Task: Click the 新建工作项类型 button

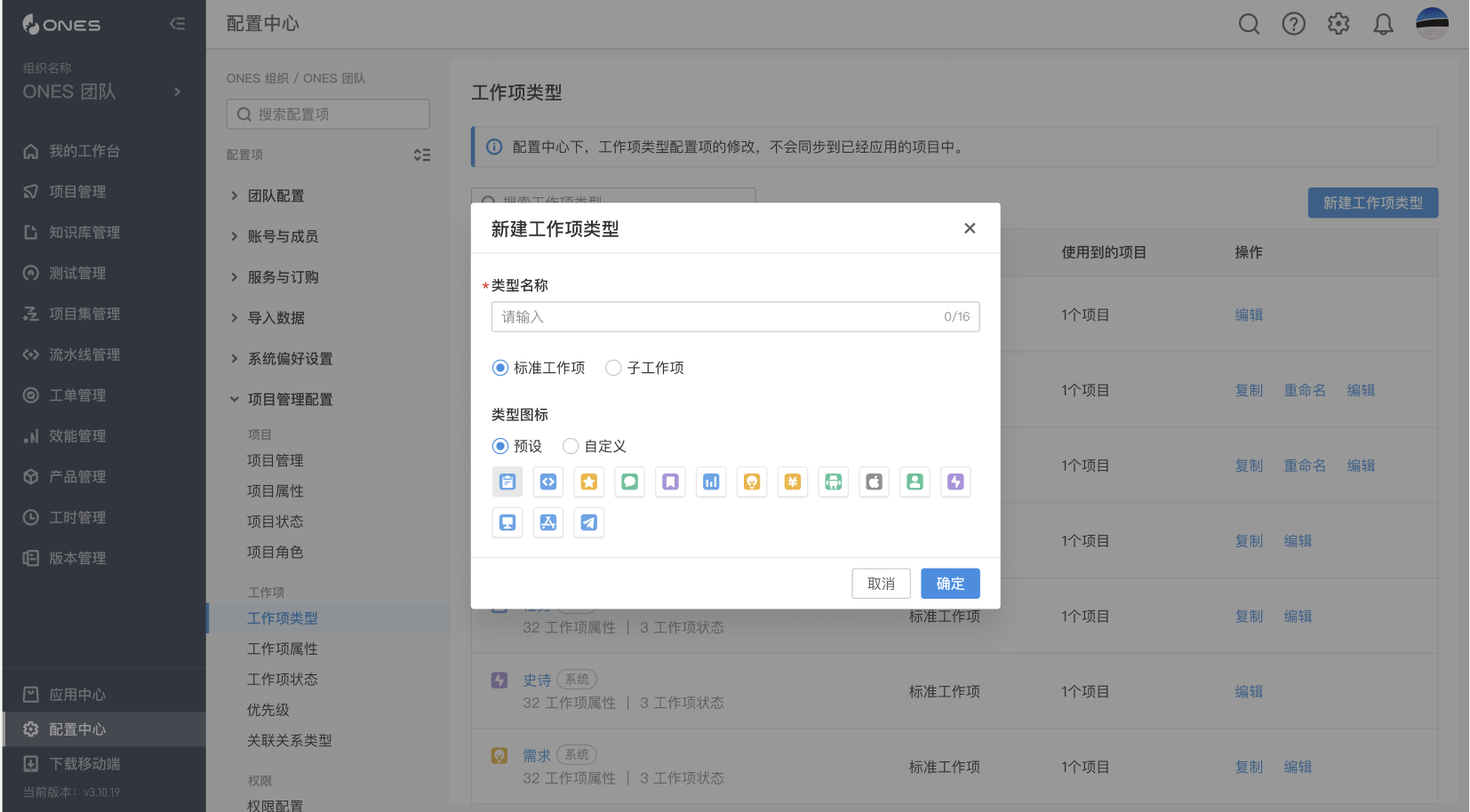Action: [1372, 203]
